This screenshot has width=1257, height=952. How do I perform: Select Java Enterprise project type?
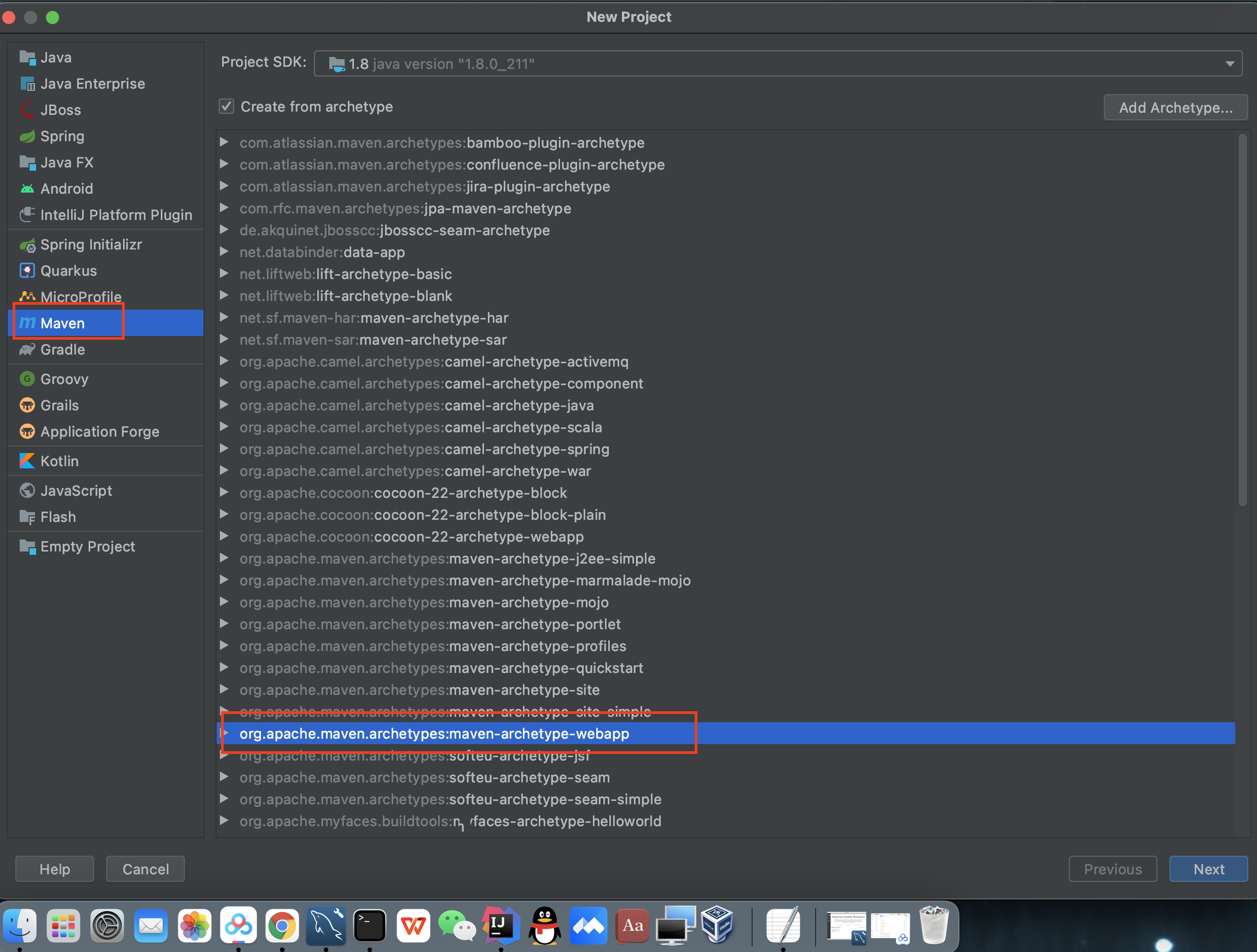point(106,84)
